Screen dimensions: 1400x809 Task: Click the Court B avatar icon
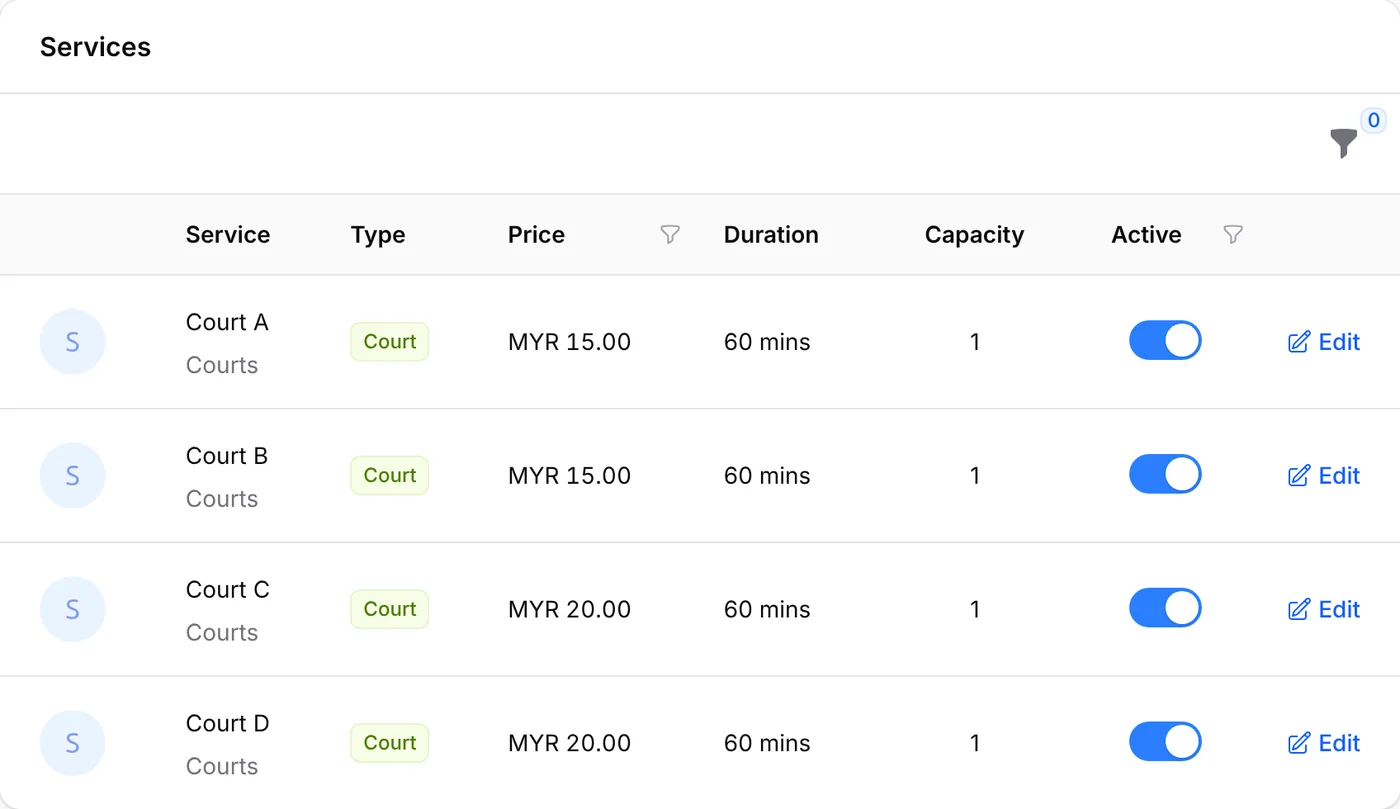(x=72, y=476)
